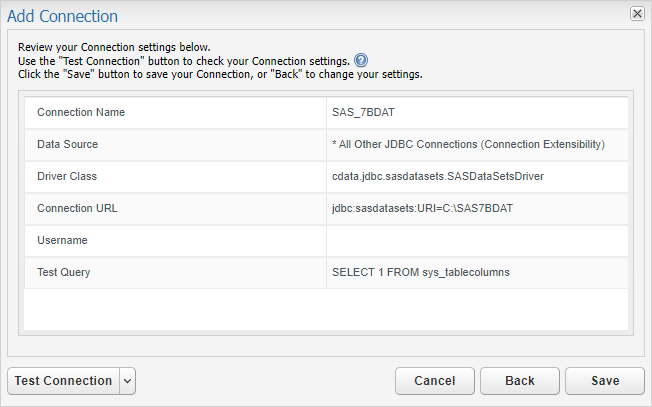Click the Test Connection button

coord(63,381)
